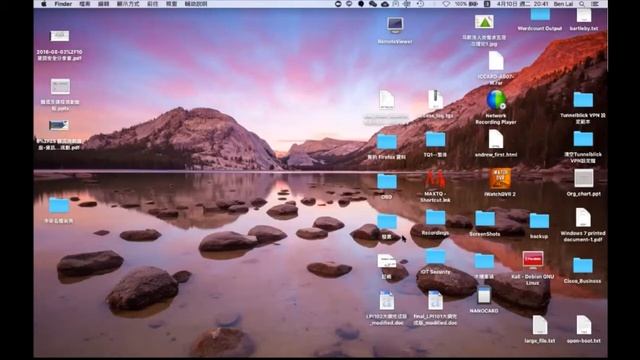Viewport: 640px width, 360px height.
Task: Open Network Recording Player icon
Action: [x=496, y=100]
